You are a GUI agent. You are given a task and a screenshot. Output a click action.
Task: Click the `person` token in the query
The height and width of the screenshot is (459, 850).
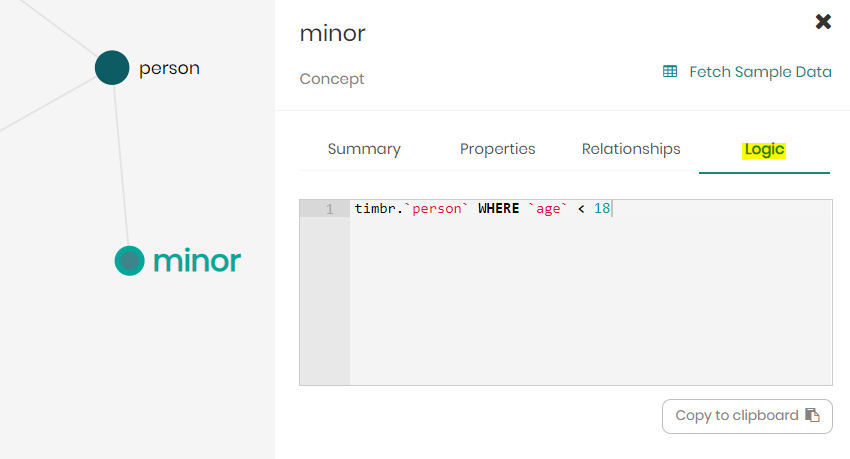point(436,209)
